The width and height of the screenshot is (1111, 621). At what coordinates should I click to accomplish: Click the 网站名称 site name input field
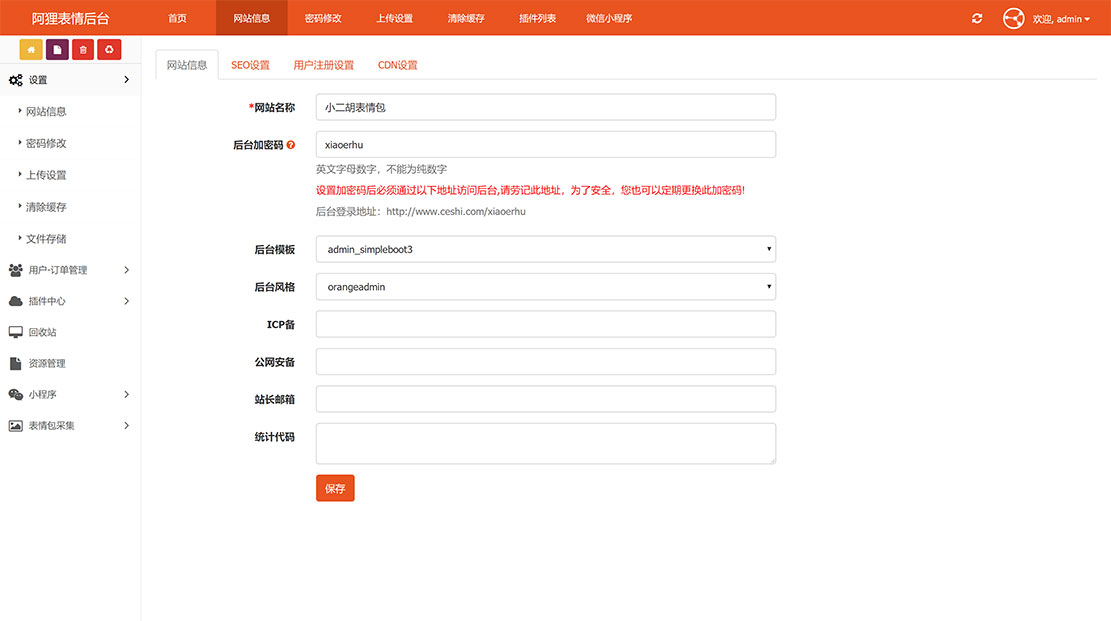click(x=545, y=106)
